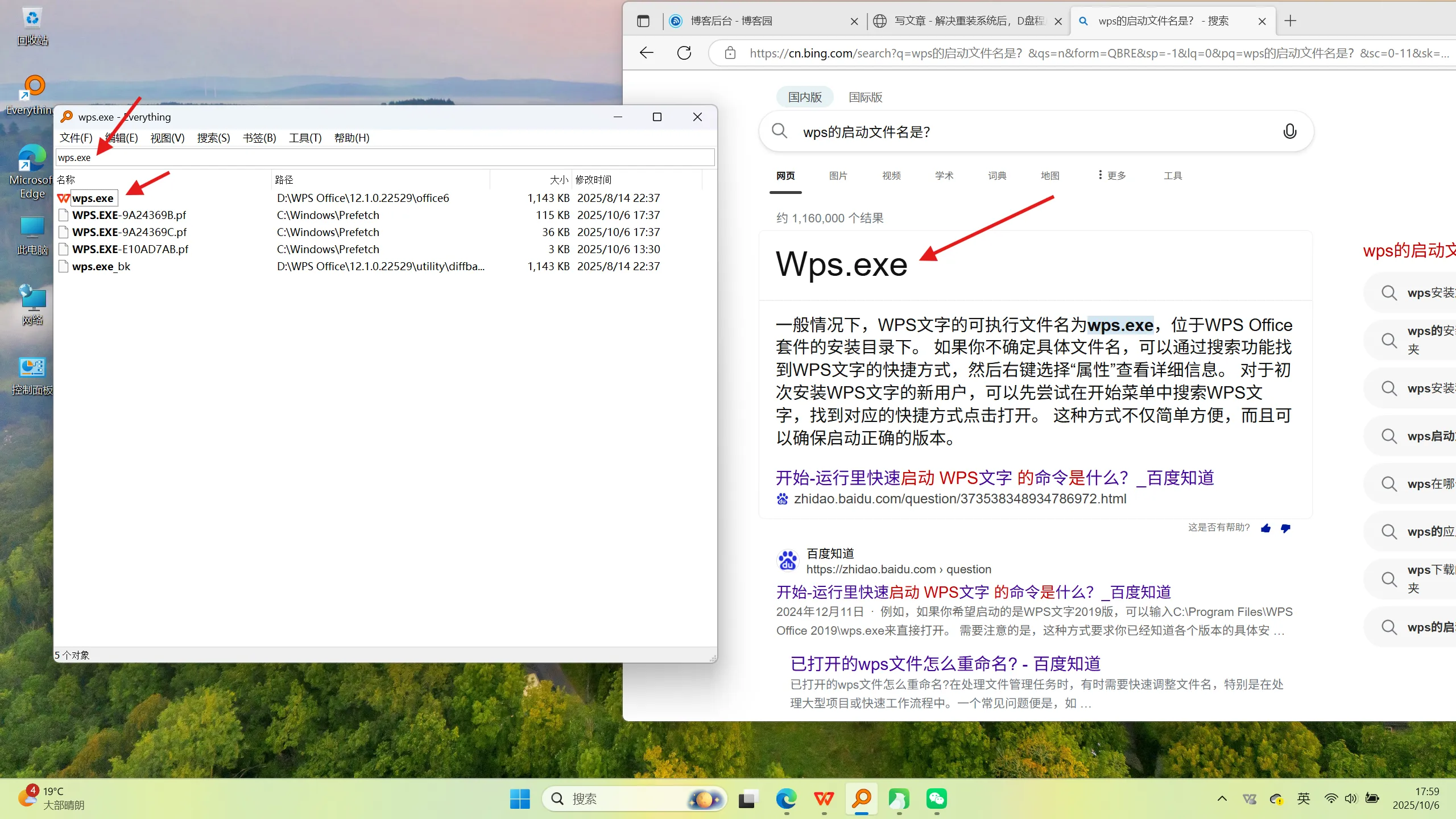
Task: Switch to the 图片 search results tab
Action: 838,176
